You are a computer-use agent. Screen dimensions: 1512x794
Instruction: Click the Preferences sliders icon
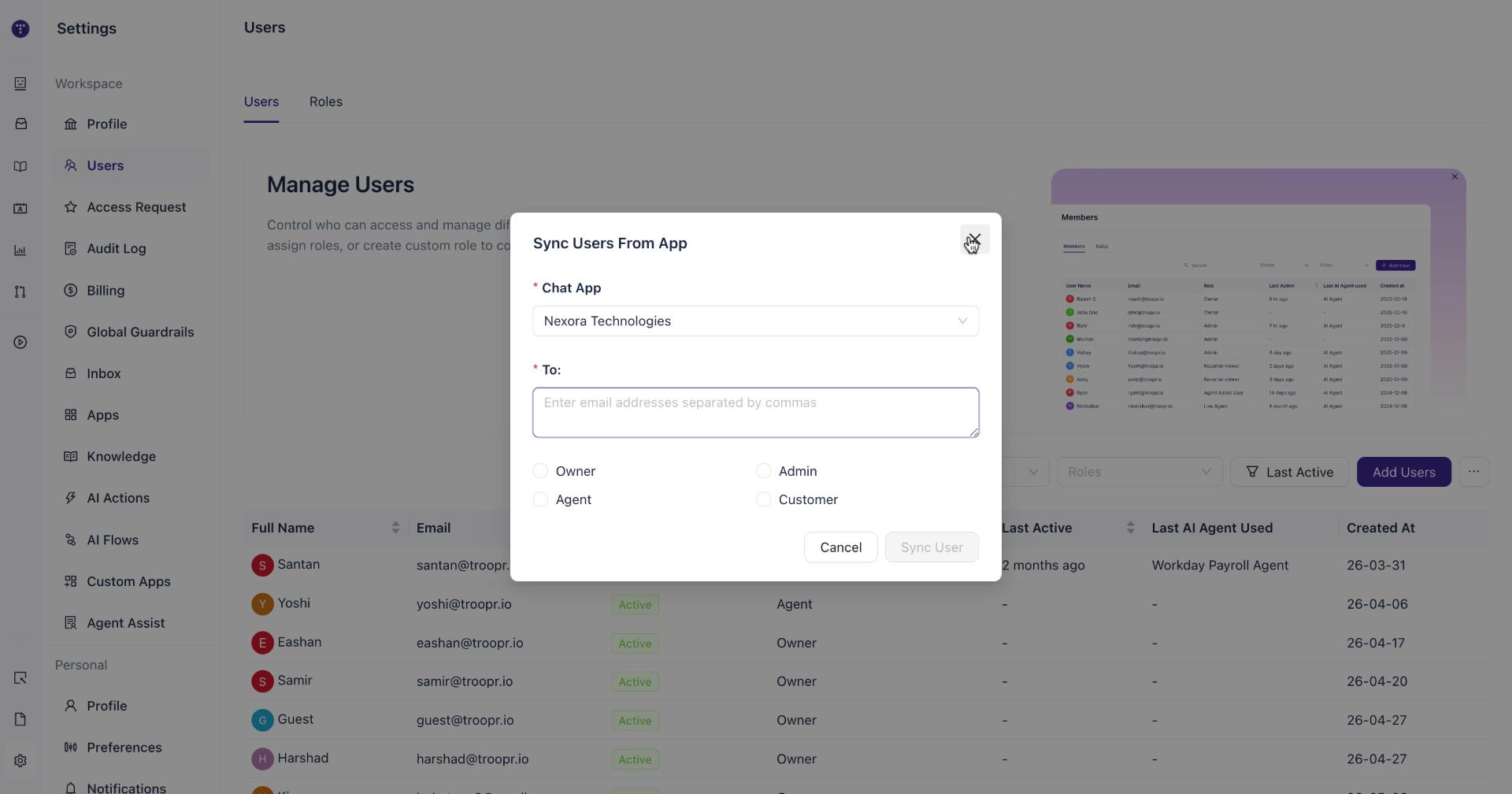point(71,748)
